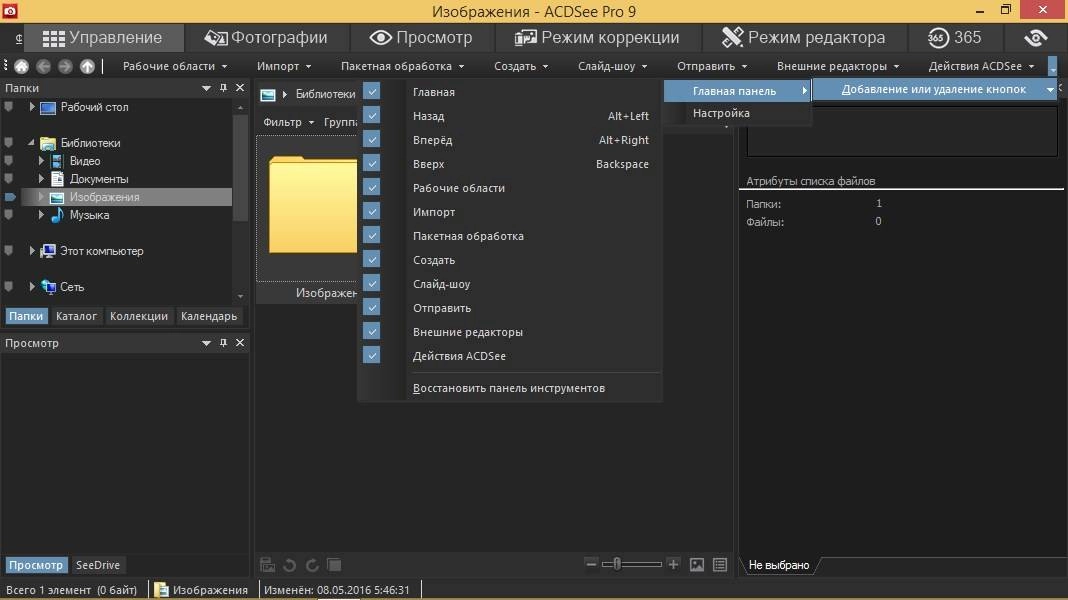The image size is (1068, 600).
Task: Close the Просмотр panel
Action: click(x=240, y=343)
